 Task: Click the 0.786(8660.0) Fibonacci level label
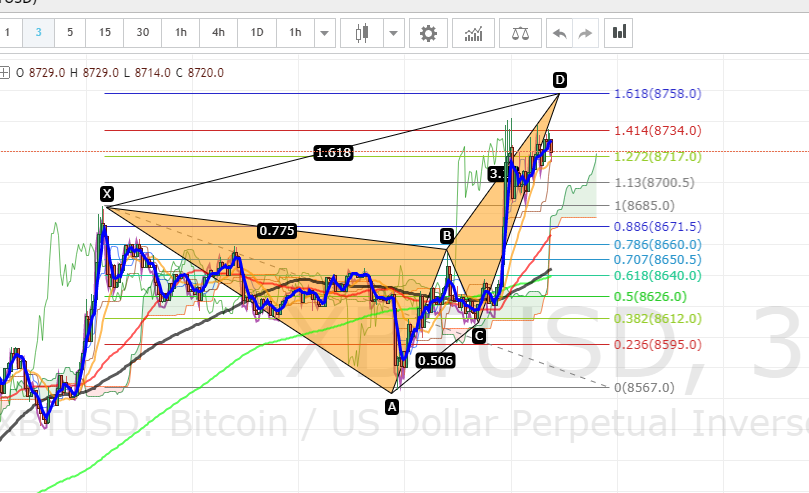(x=658, y=244)
